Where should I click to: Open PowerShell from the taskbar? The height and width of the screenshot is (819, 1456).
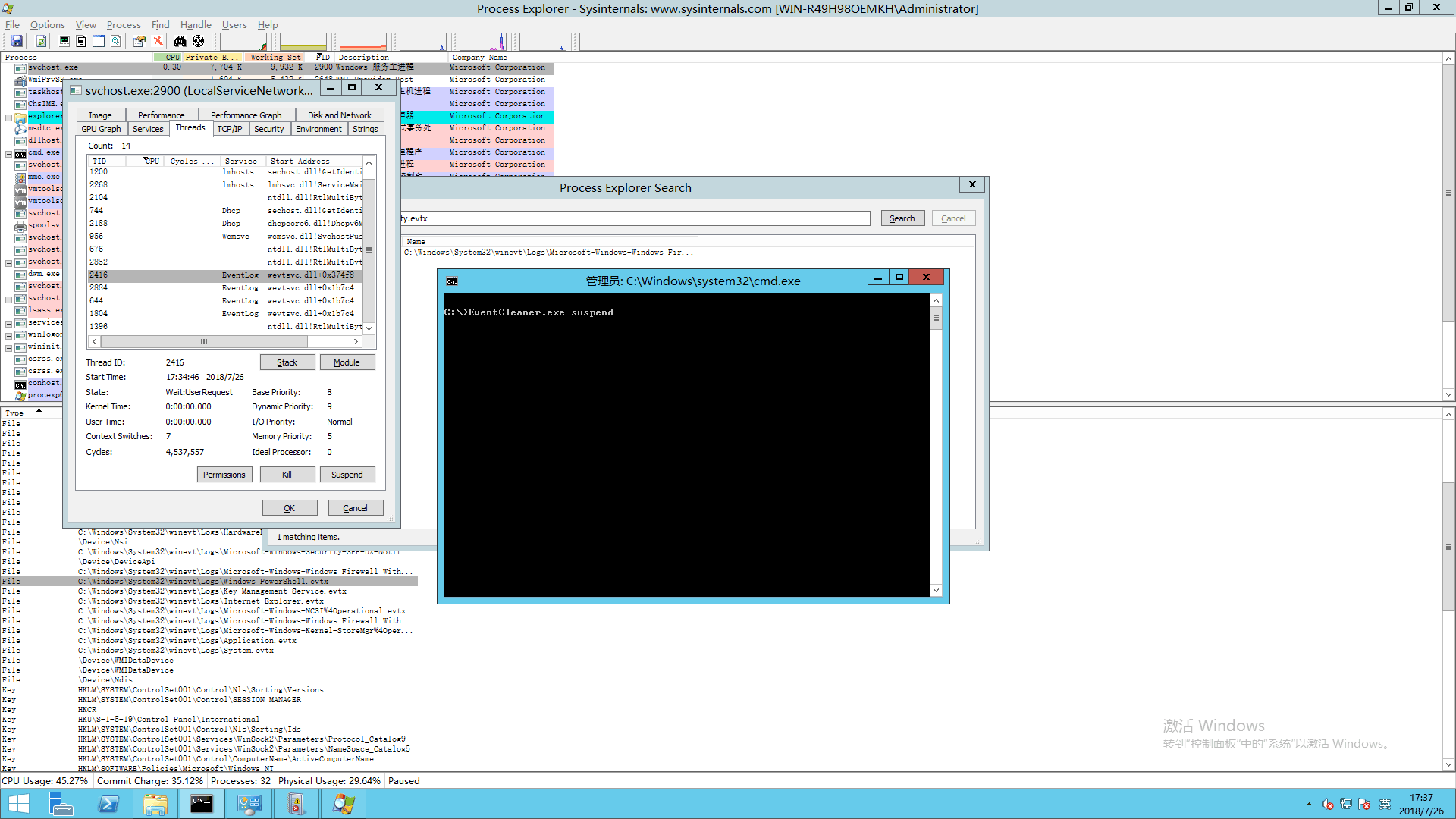pyautogui.click(x=108, y=804)
